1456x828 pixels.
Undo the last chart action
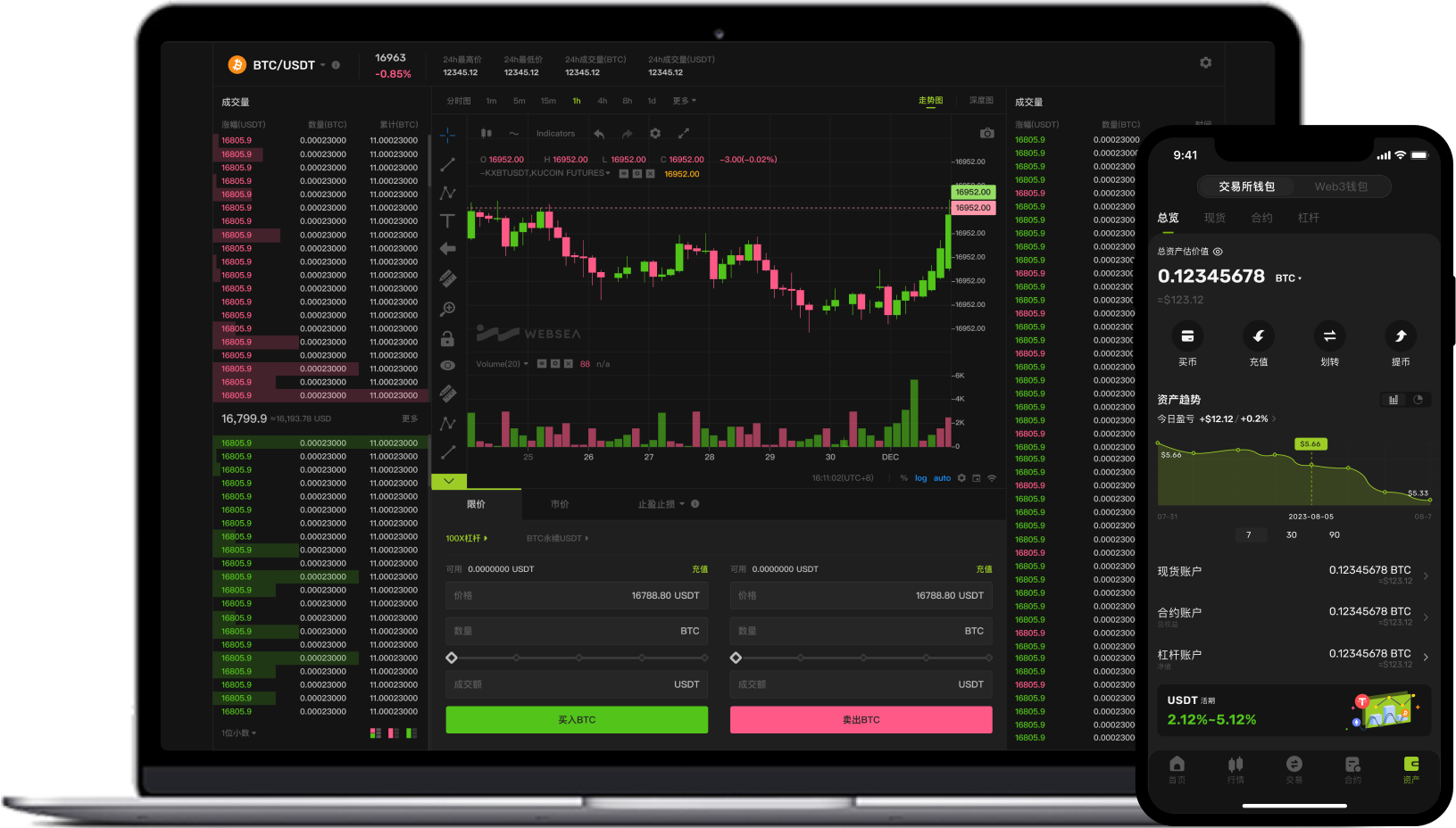tap(599, 134)
